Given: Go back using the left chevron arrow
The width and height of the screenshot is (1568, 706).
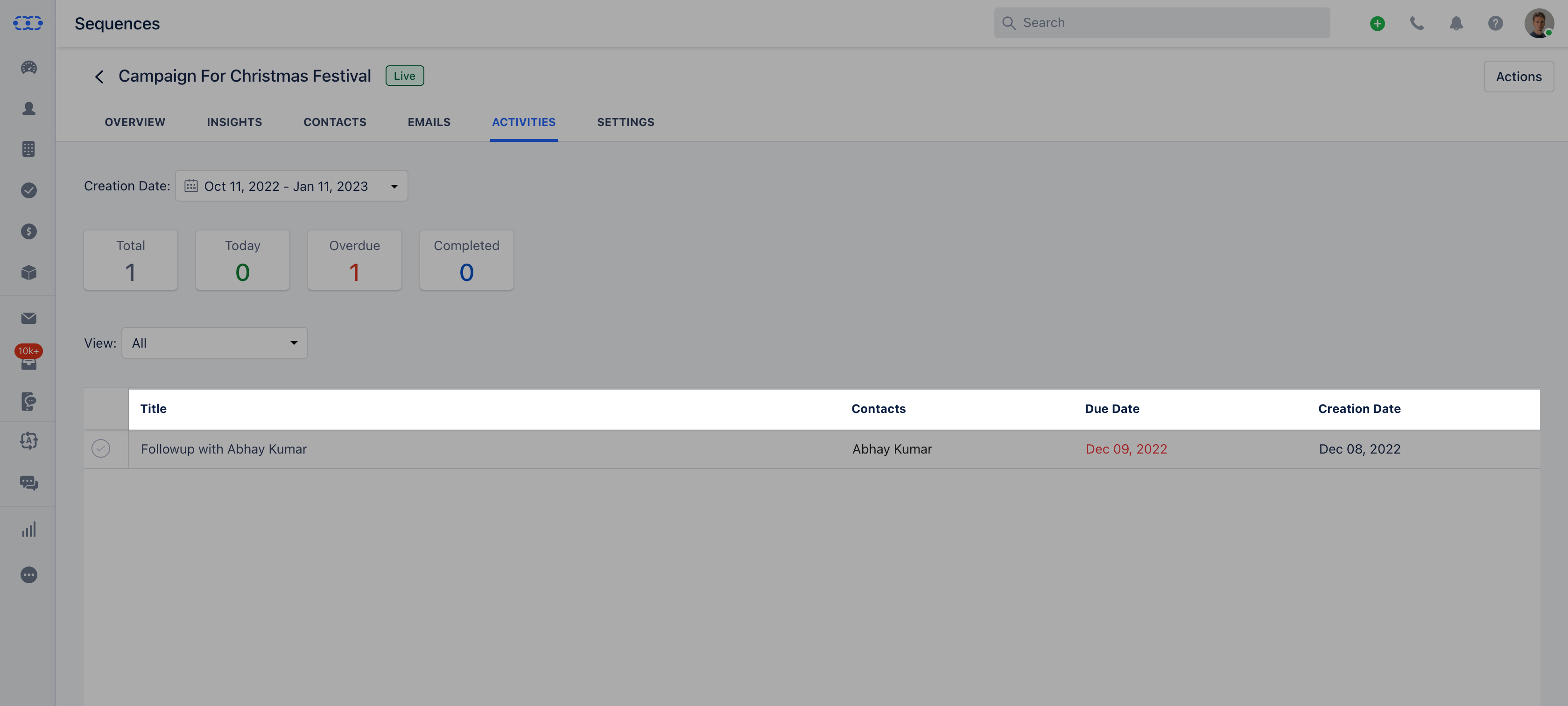Looking at the screenshot, I should [x=99, y=77].
